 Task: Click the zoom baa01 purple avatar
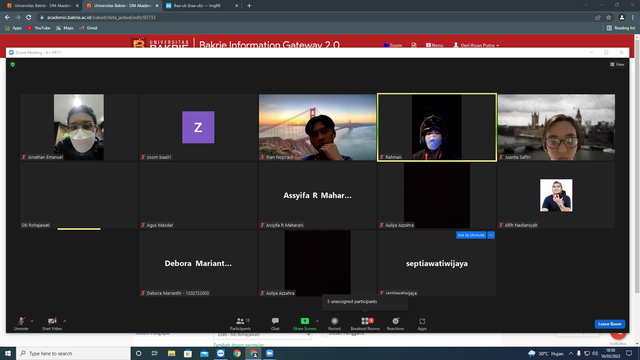coord(198,127)
